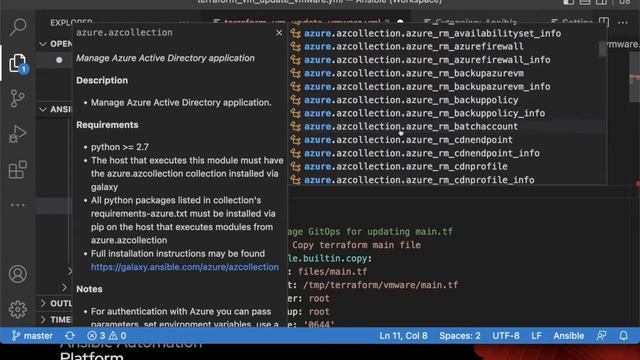Click the Ln 11, Col 8 indicator
Screen dimensions: 640x360
coord(403,336)
